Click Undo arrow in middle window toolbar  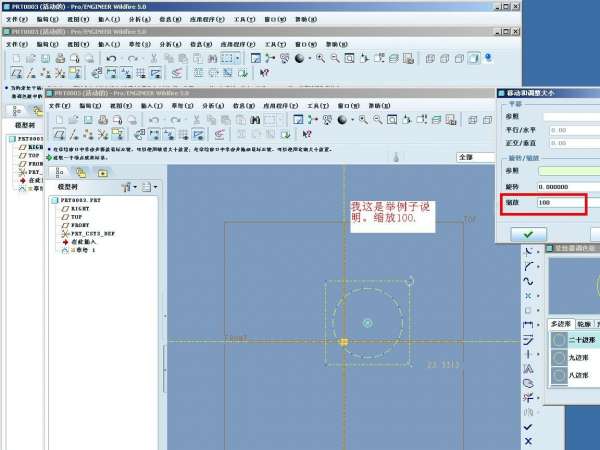coord(111,59)
